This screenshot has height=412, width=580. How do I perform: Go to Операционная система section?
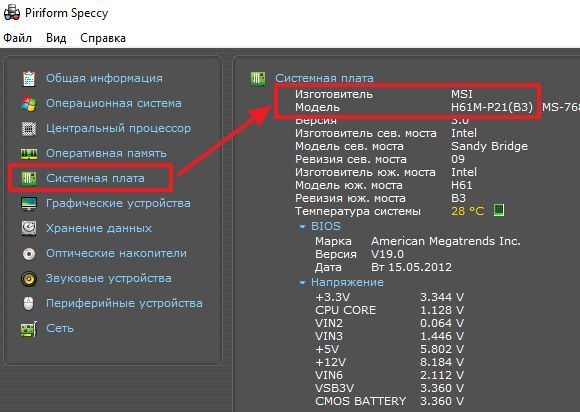tap(114, 103)
